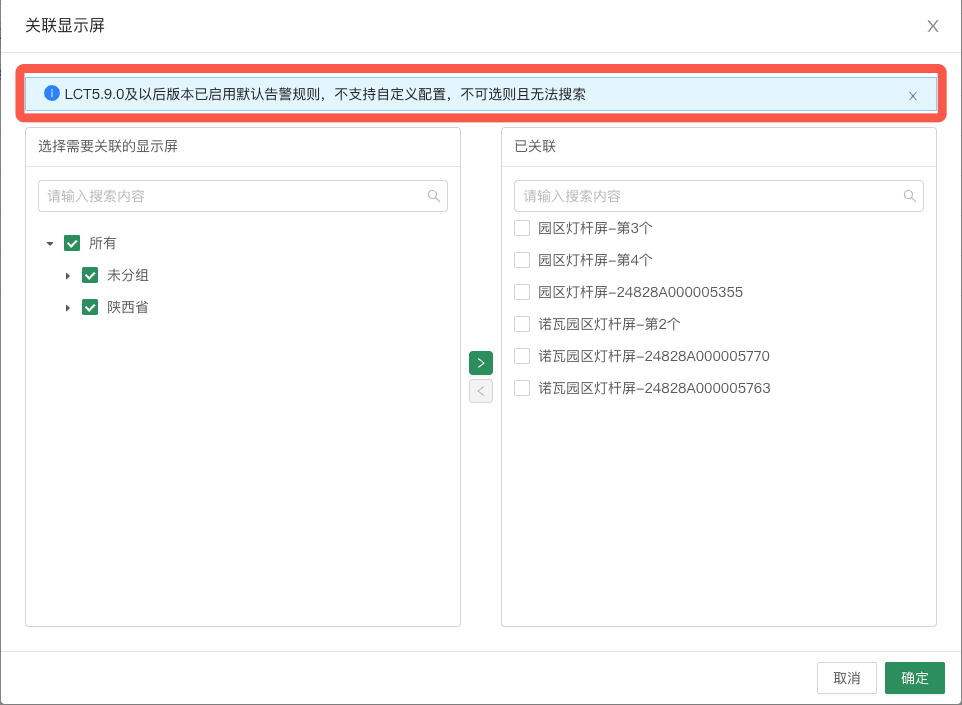Dismiss the LCT5.9.0 info banner
The image size is (962, 705).
point(913,96)
